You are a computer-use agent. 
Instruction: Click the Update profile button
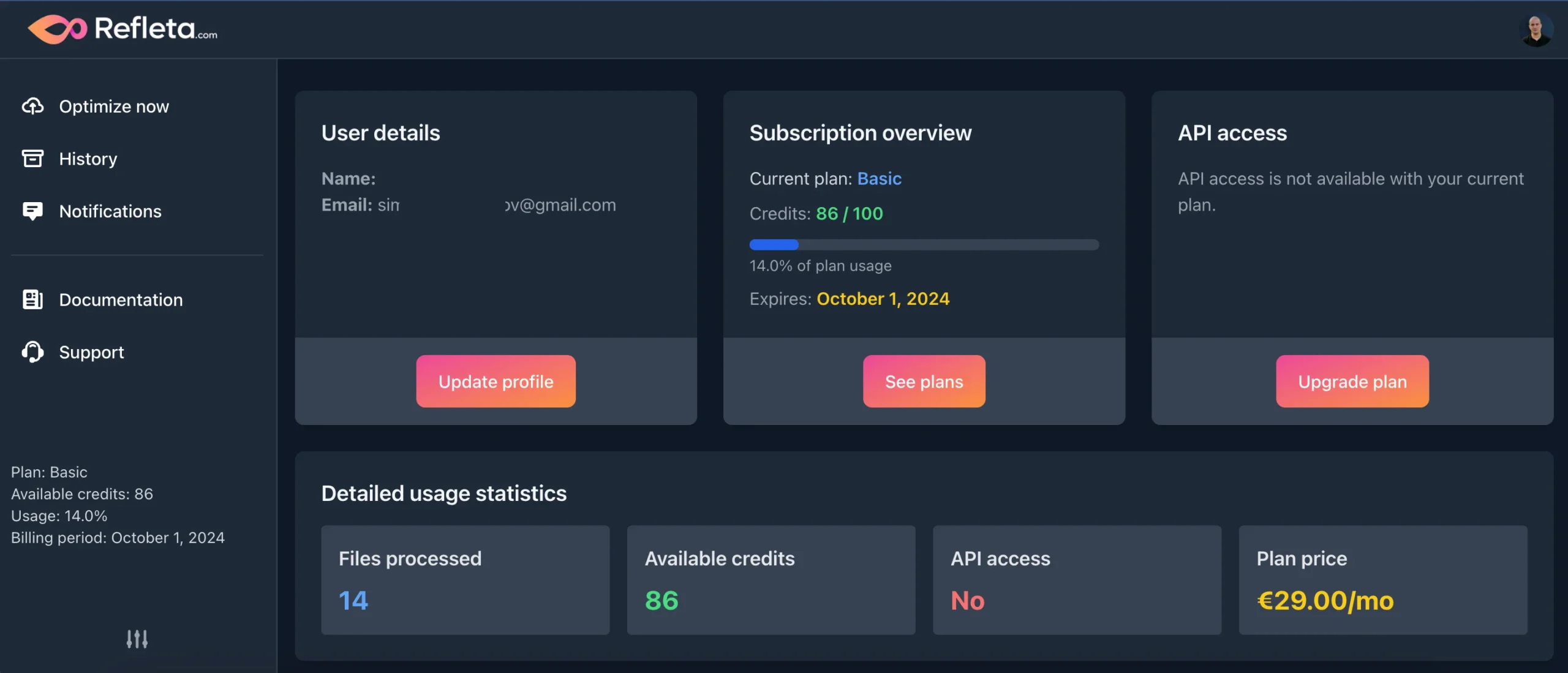[496, 381]
